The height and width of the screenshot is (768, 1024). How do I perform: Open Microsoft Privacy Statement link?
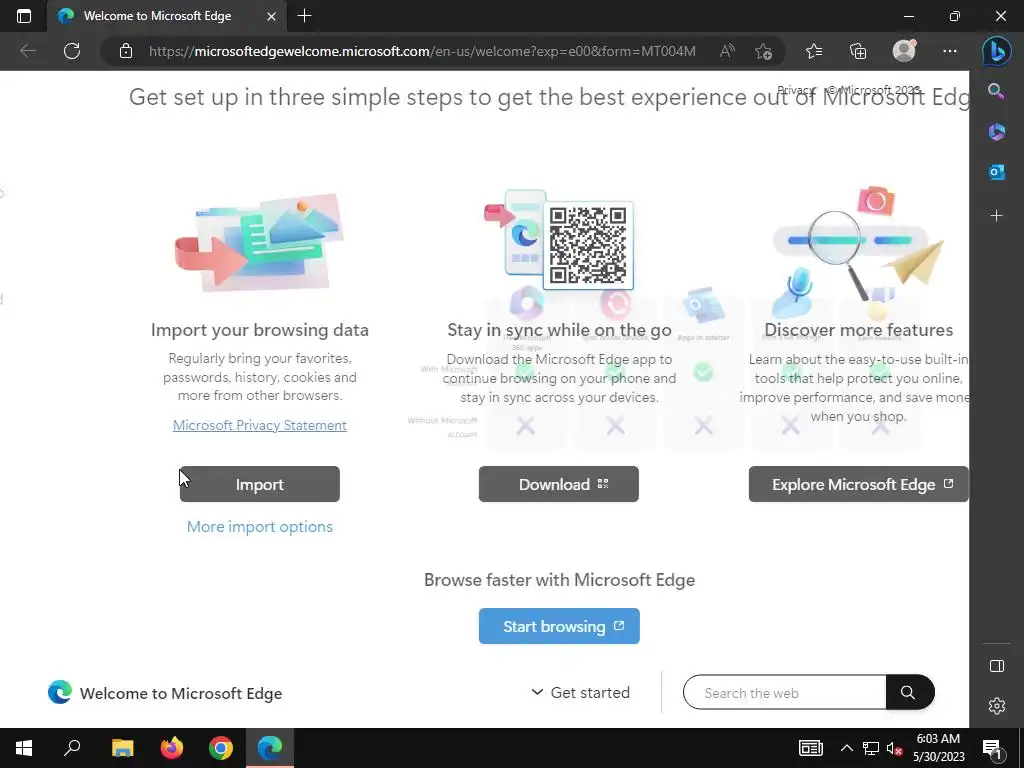coord(260,425)
